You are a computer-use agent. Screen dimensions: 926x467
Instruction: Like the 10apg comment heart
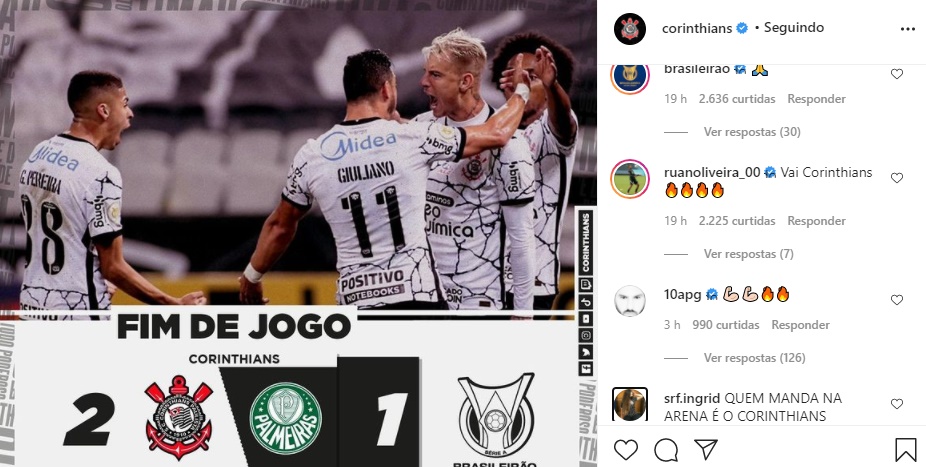896,300
